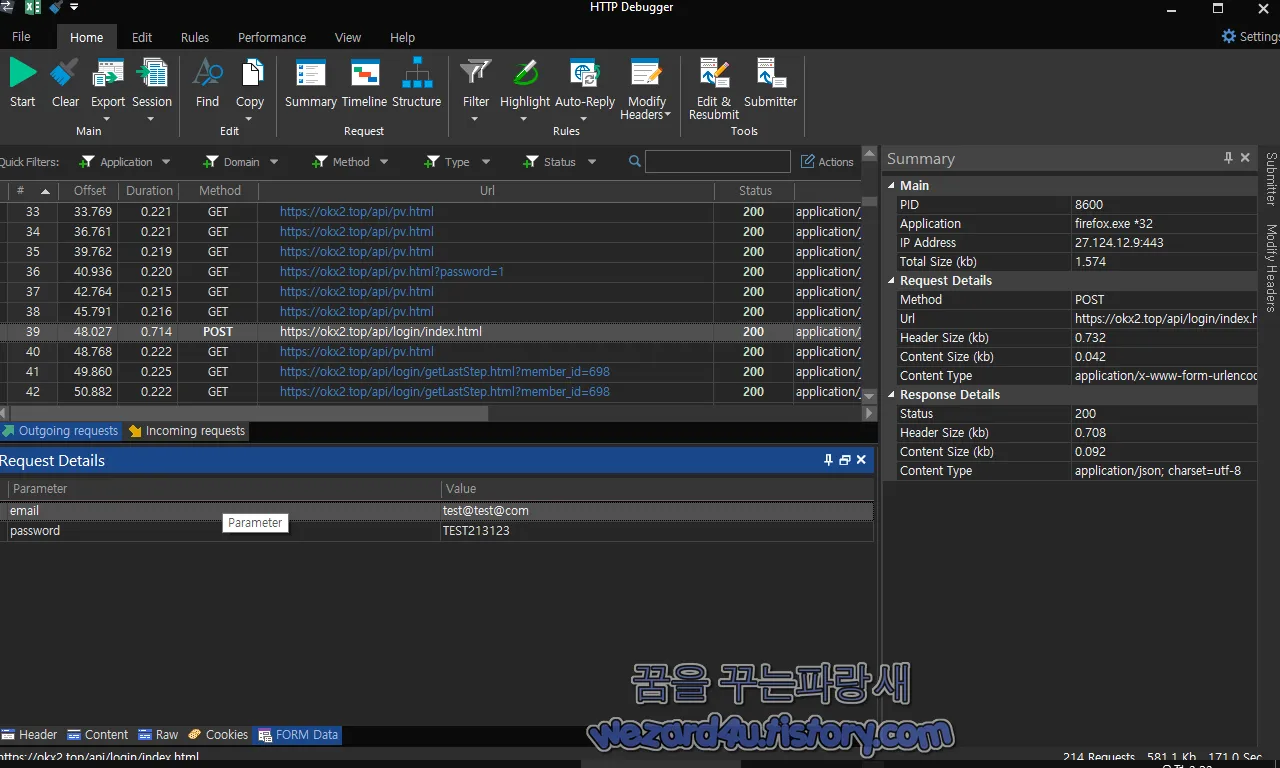Open the Auto-Reply rules tool
Image resolution: width=1280 pixels, height=768 pixels.
coord(585,90)
